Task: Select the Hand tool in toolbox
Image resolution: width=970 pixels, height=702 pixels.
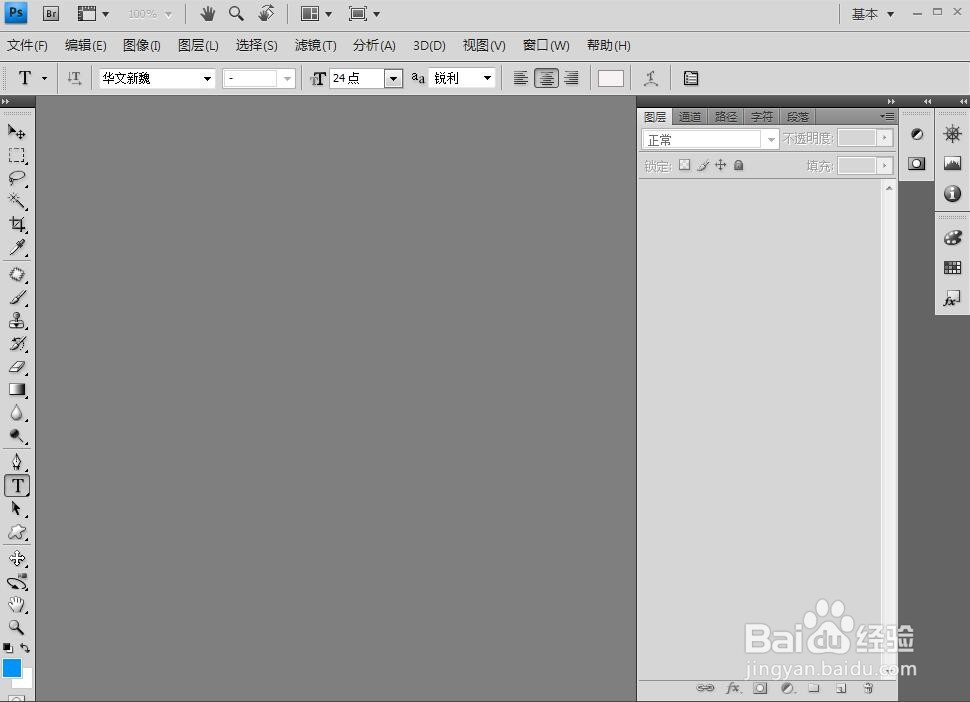Action: click(x=17, y=604)
